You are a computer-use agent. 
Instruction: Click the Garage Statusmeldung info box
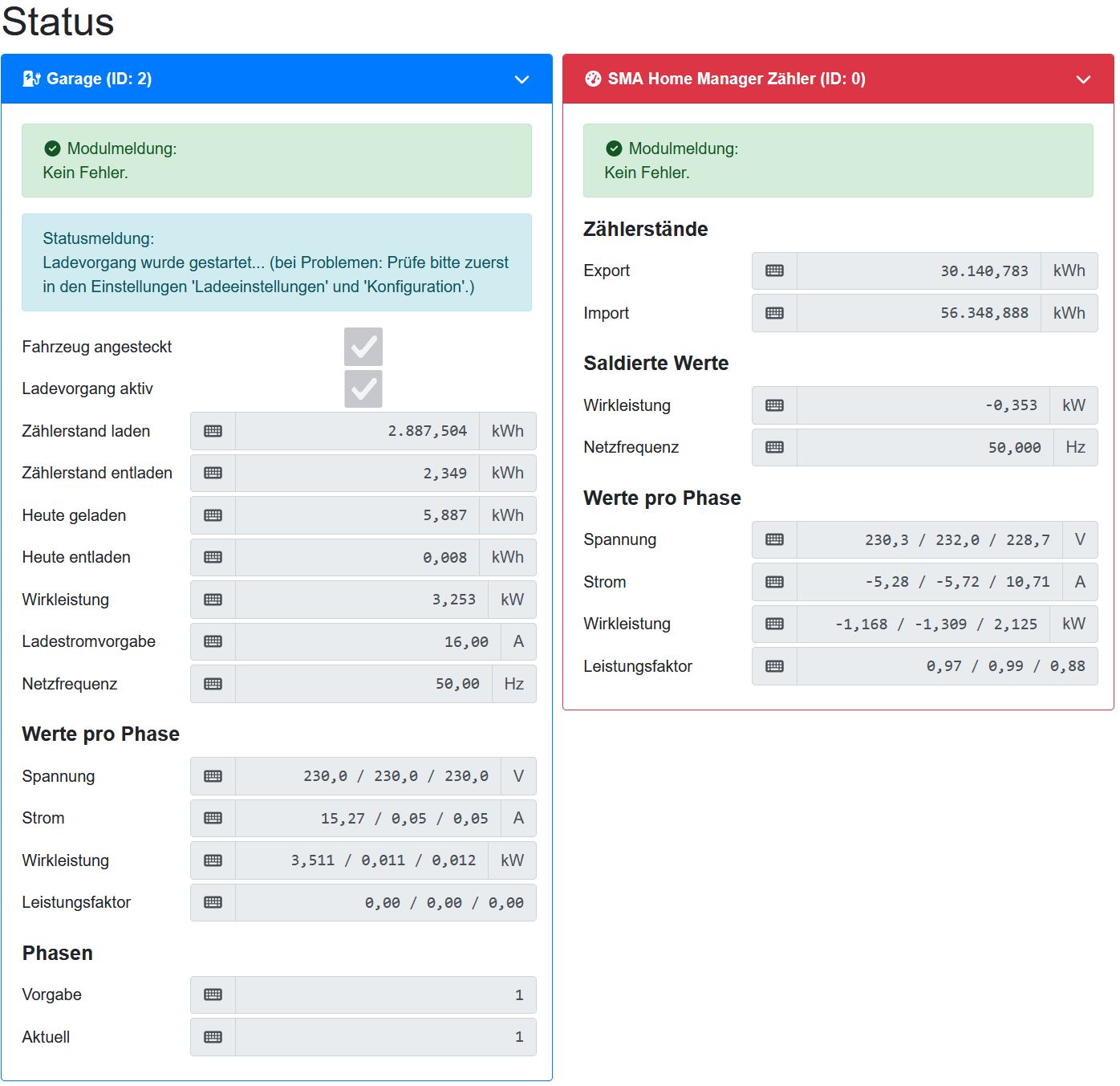click(276, 262)
